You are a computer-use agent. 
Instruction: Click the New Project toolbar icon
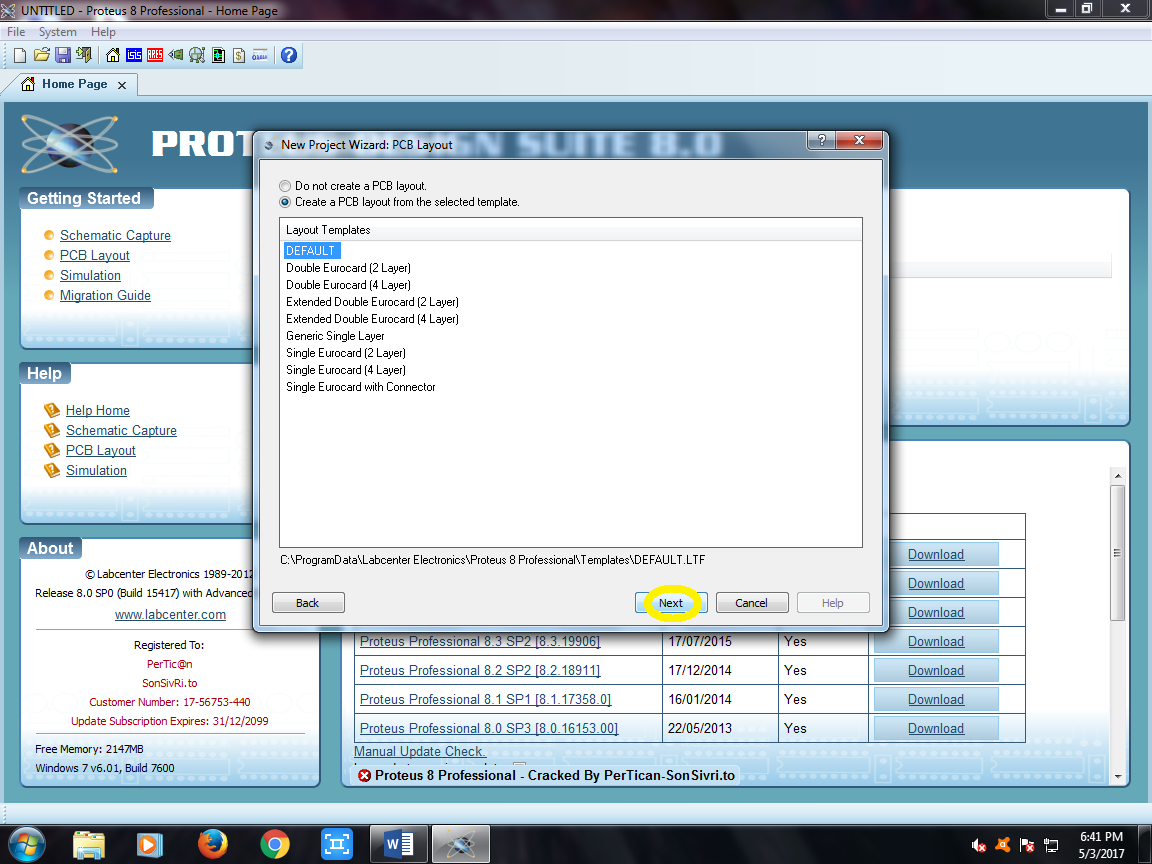click(x=20, y=55)
